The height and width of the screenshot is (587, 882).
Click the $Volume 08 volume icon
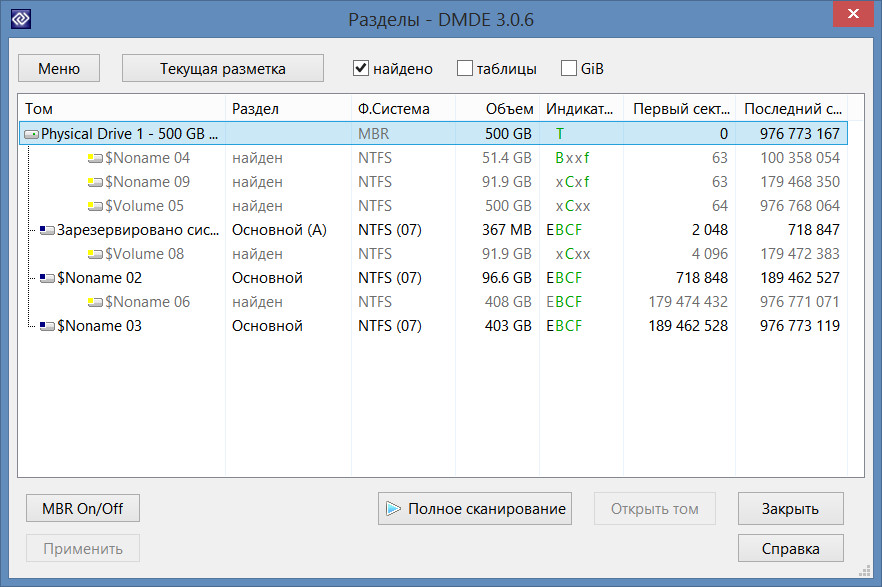point(95,254)
